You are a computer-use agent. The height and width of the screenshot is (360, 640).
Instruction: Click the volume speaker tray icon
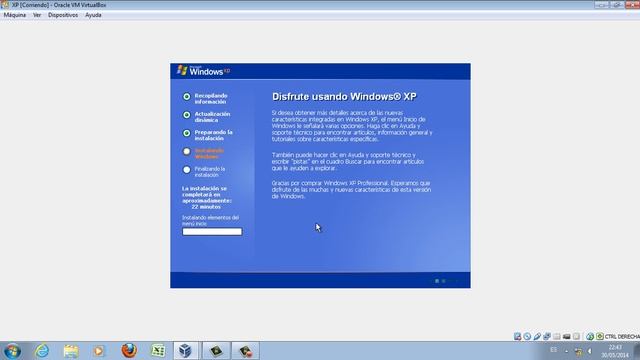tap(590, 351)
